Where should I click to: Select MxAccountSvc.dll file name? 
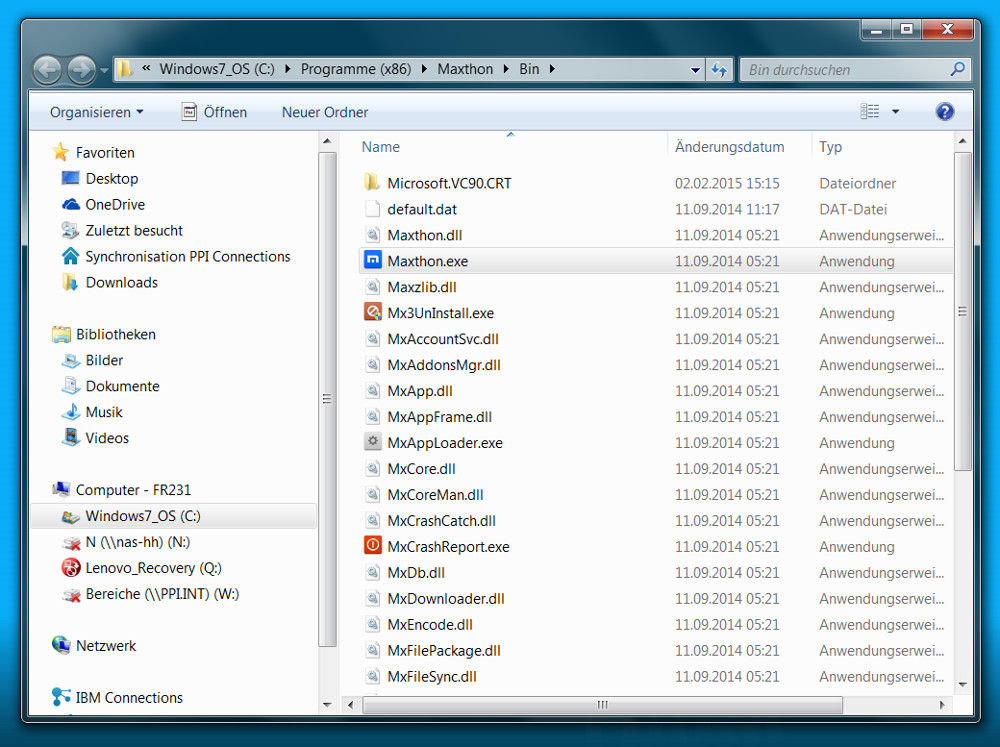point(443,339)
